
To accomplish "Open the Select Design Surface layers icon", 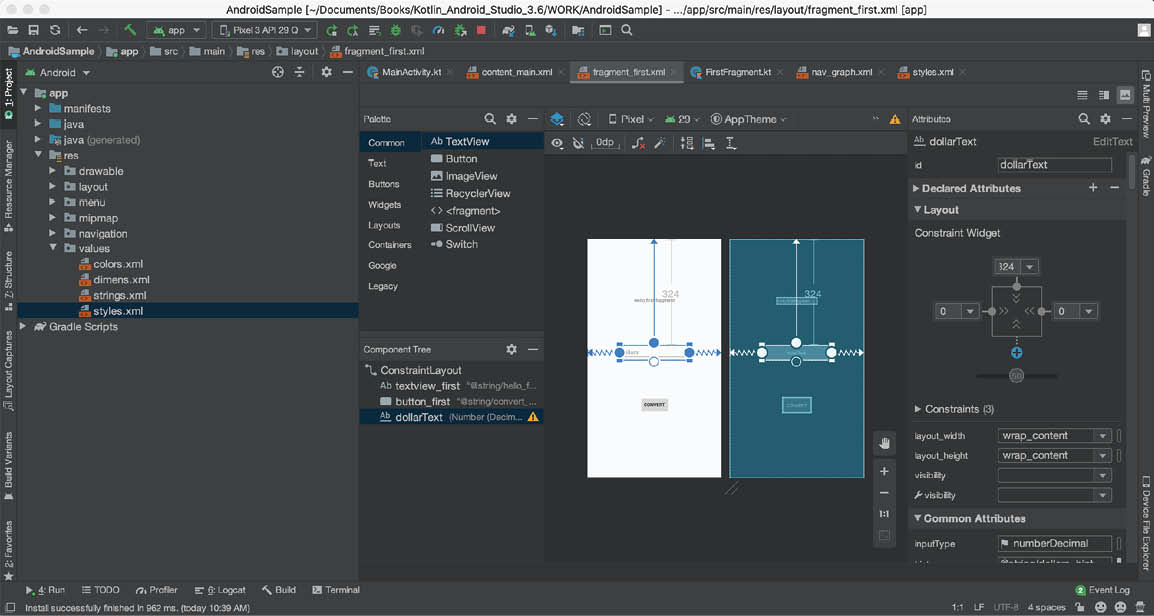I will tap(557, 119).
